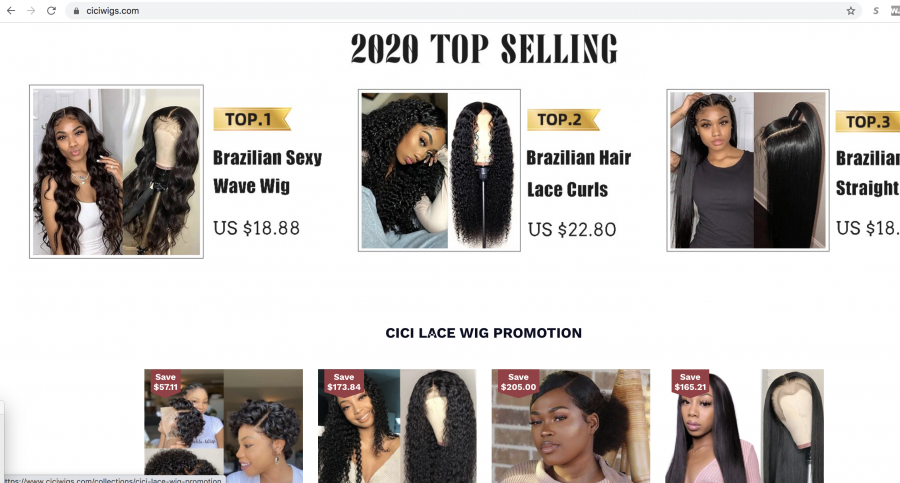Click the Lace Curls wig product photo
Screen dimensions: 900x483
pyautogui.click(x=439, y=171)
